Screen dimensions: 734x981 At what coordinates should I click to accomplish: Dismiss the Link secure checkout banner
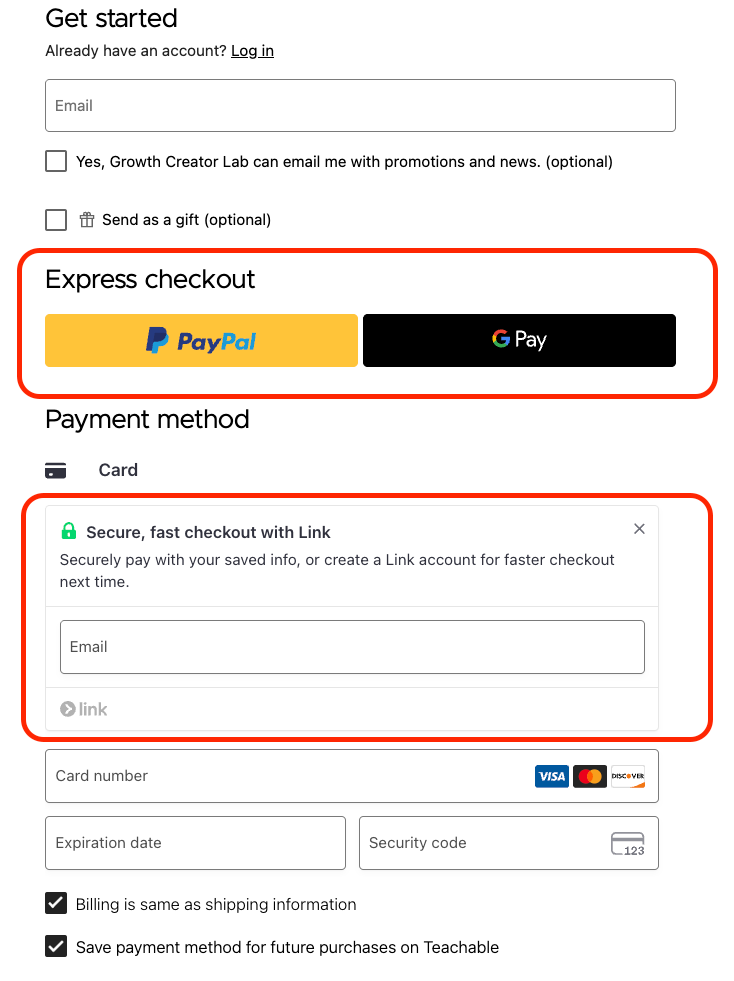point(639,528)
